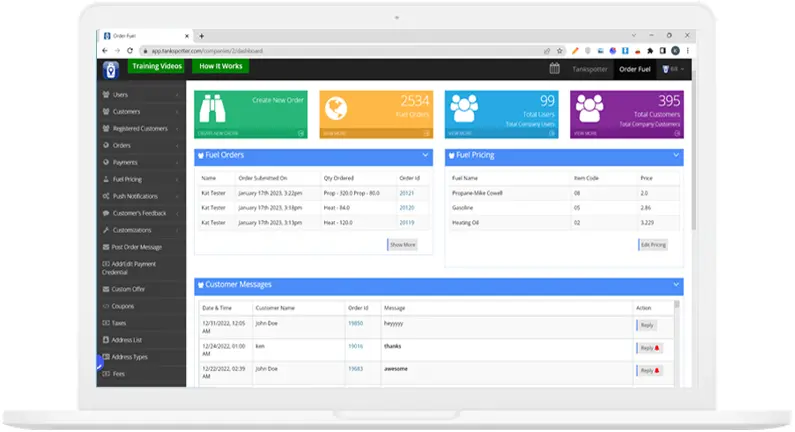Expand the Orders sidebar menu
795x432 pixels.
[x=141, y=146]
